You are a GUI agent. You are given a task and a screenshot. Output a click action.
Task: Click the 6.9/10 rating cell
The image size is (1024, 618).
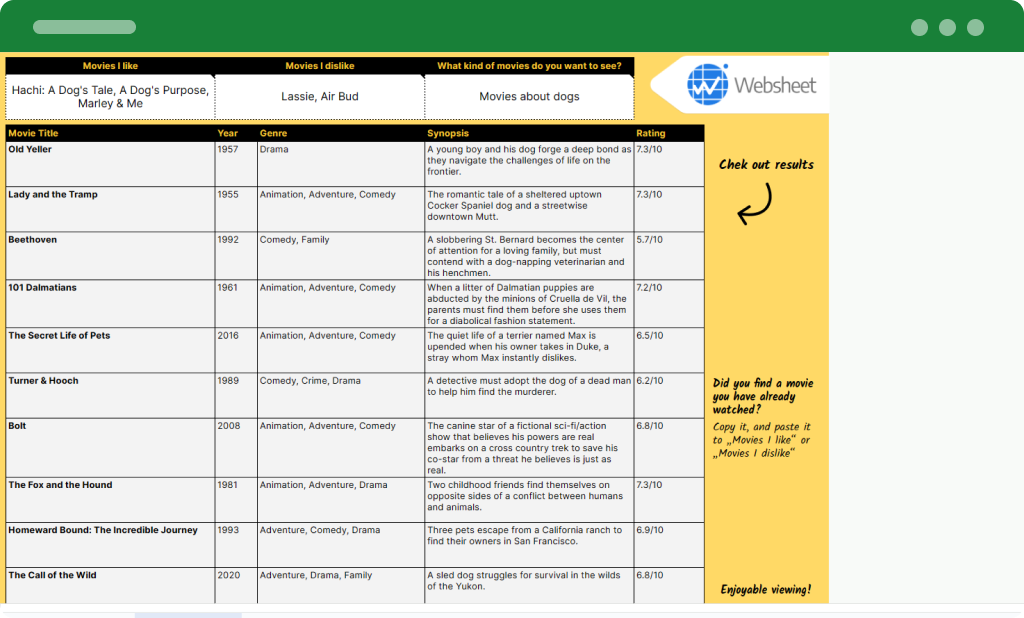tap(669, 545)
